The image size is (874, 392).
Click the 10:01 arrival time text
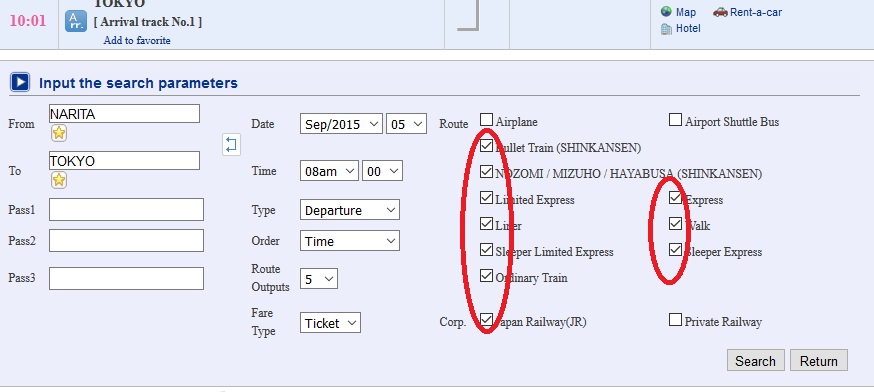[x=28, y=21]
